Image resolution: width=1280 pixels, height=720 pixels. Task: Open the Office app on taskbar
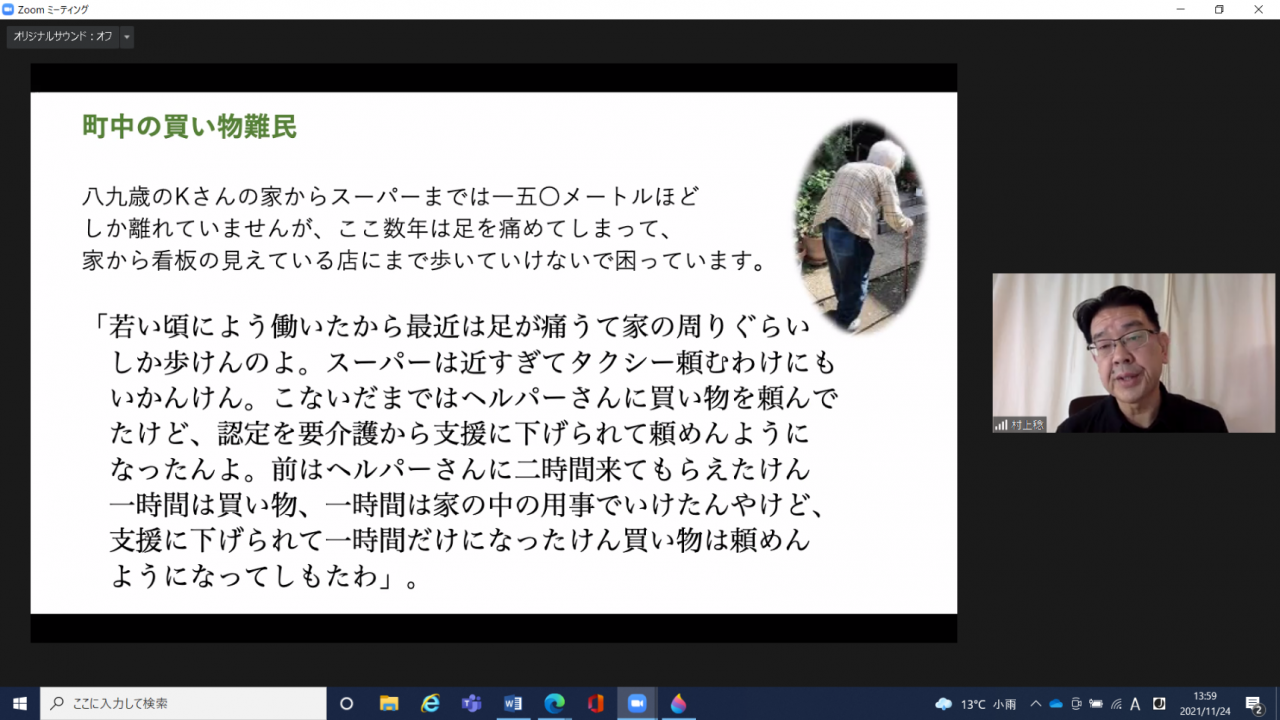point(595,703)
